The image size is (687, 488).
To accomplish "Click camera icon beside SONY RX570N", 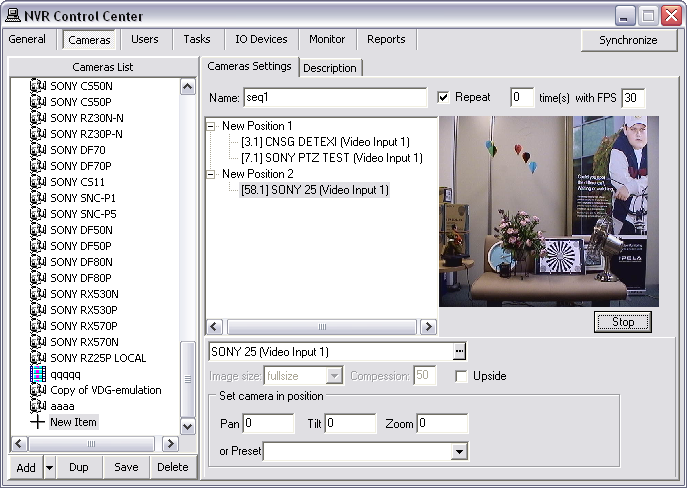I will [38, 342].
